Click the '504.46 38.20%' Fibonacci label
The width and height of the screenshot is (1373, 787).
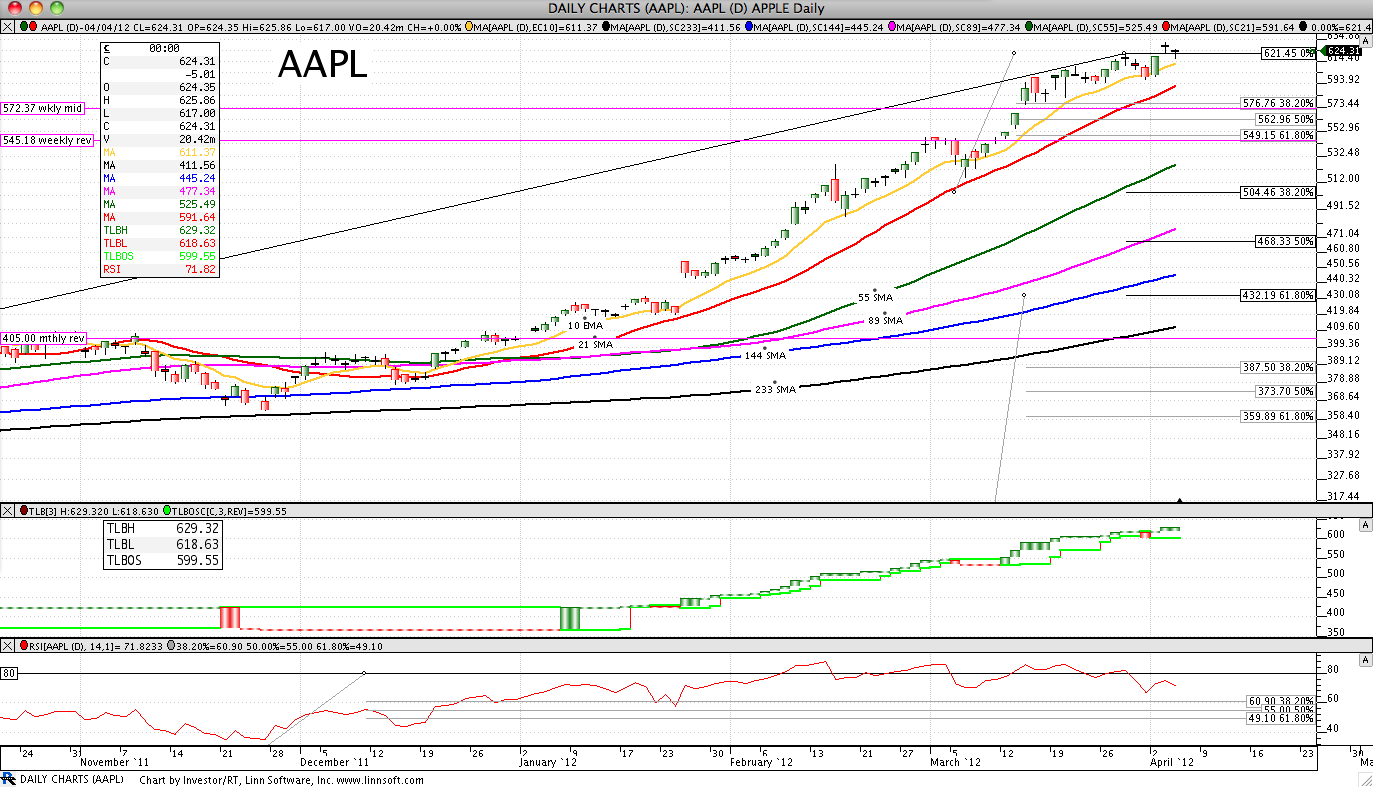pyautogui.click(x=1278, y=192)
